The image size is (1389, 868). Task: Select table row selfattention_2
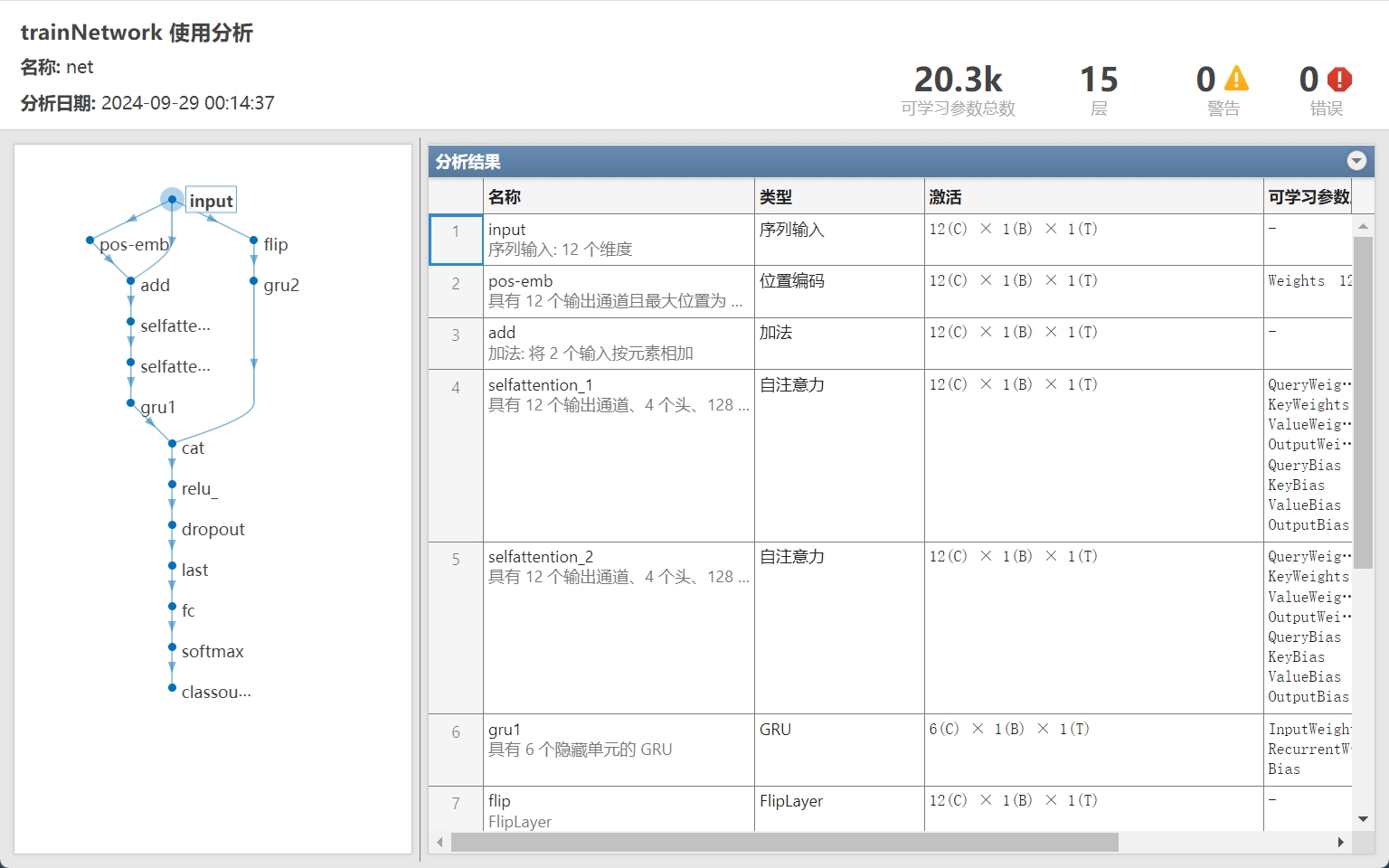(x=891, y=627)
